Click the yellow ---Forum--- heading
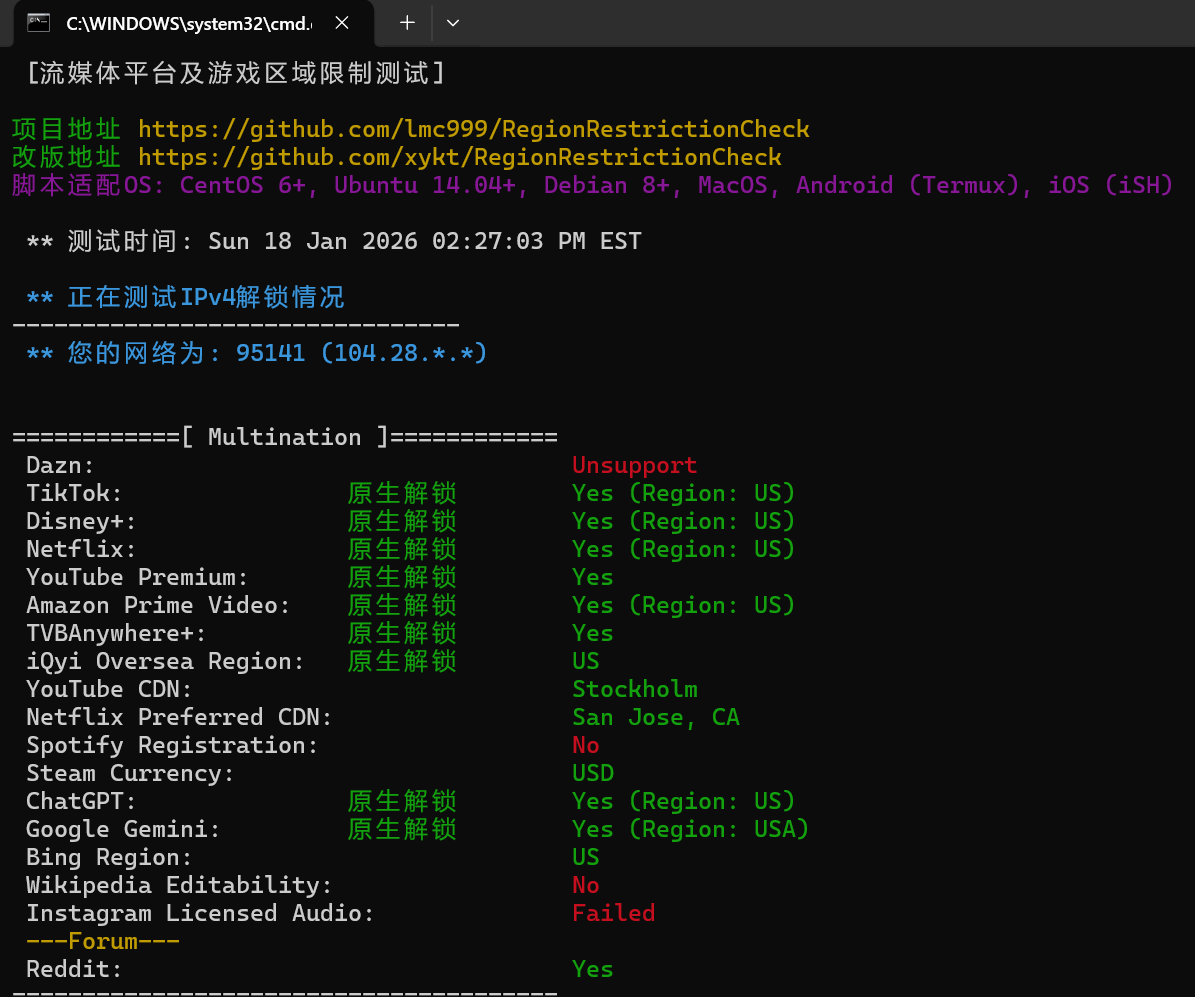 coord(103,941)
